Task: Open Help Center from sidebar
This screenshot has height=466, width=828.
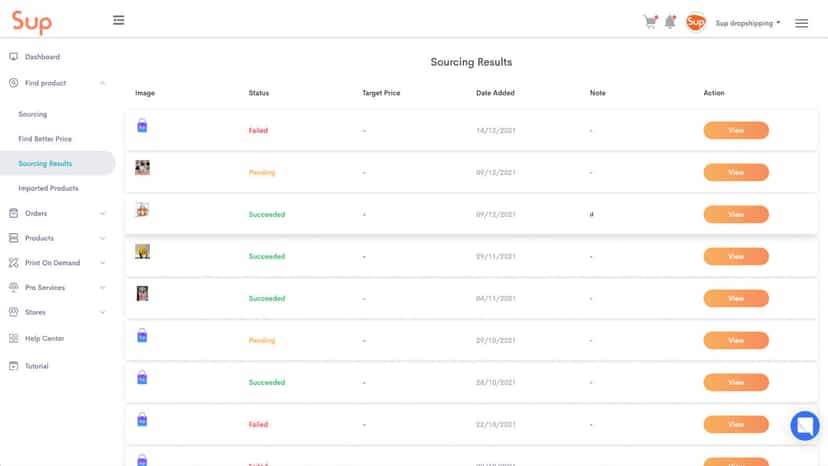Action: [44, 338]
